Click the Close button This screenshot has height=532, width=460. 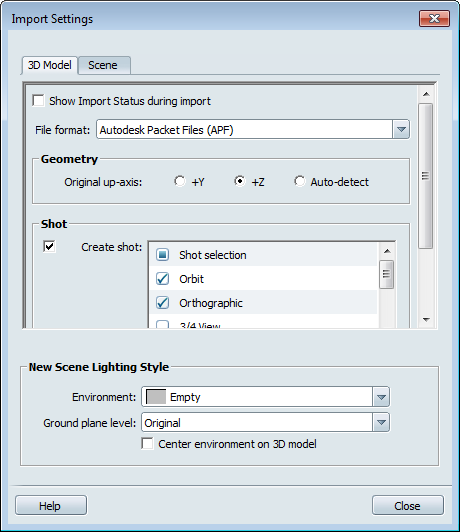coord(408,506)
